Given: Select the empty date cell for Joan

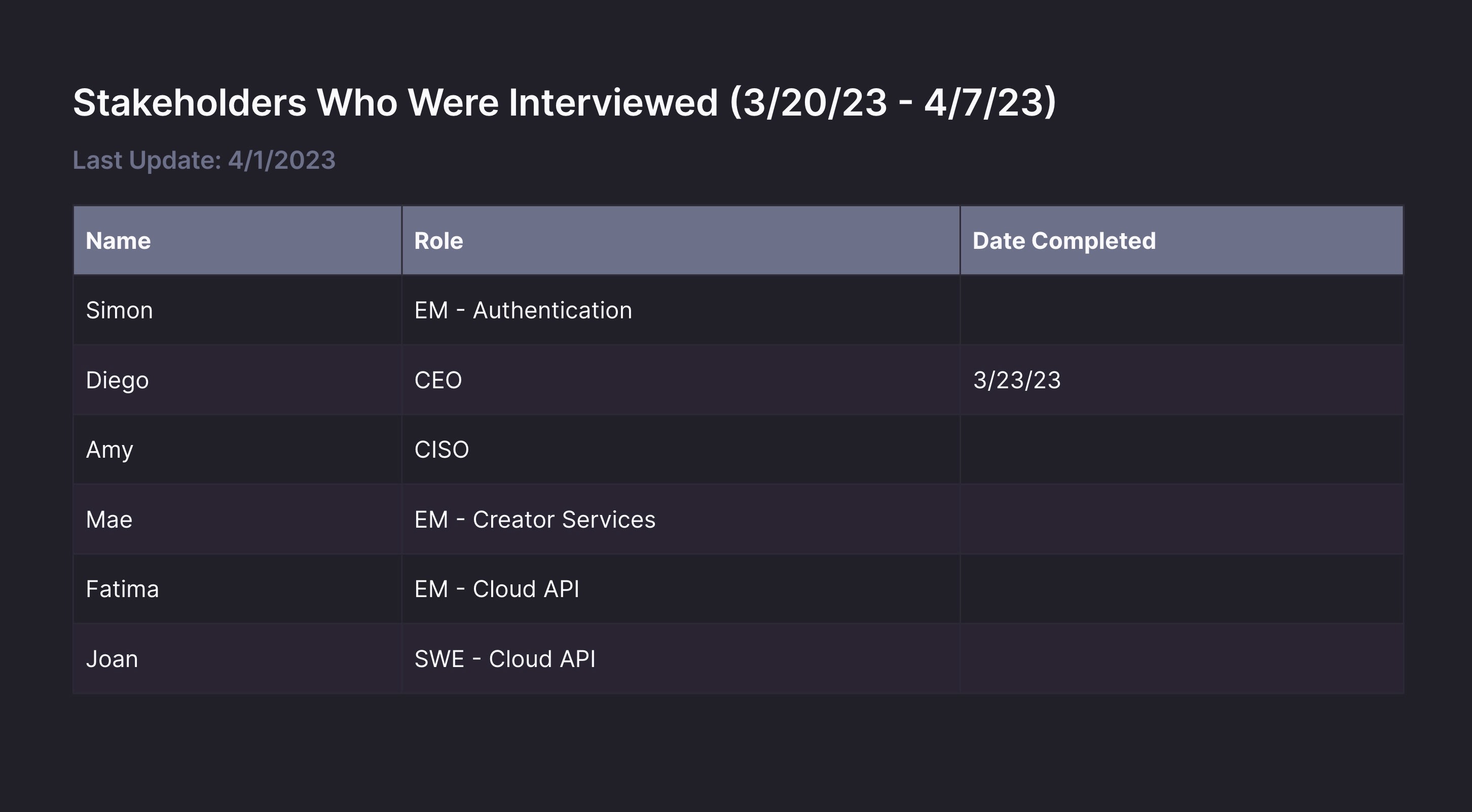Looking at the screenshot, I should (x=1182, y=659).
